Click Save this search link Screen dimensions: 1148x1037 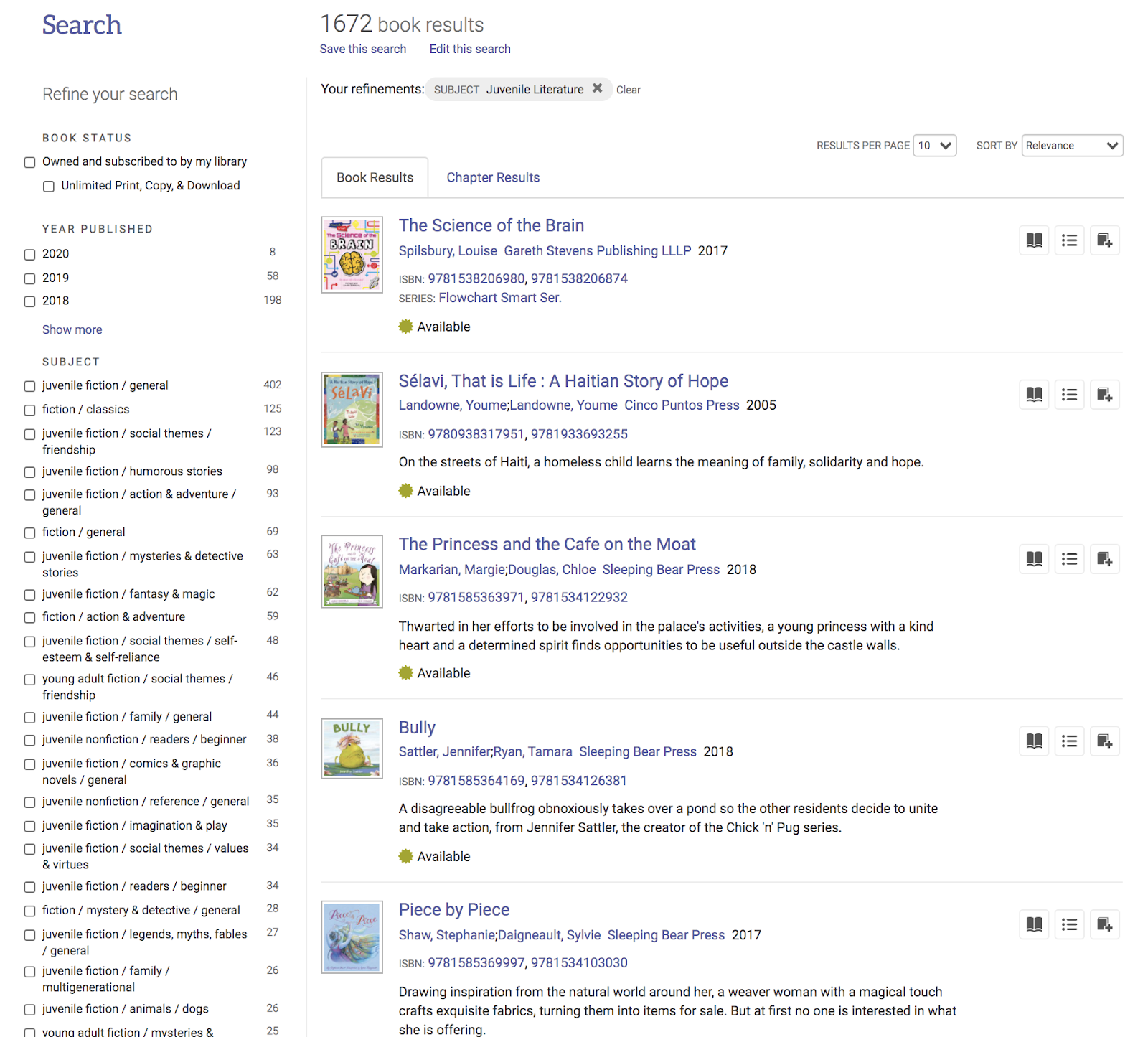[363, 49]
